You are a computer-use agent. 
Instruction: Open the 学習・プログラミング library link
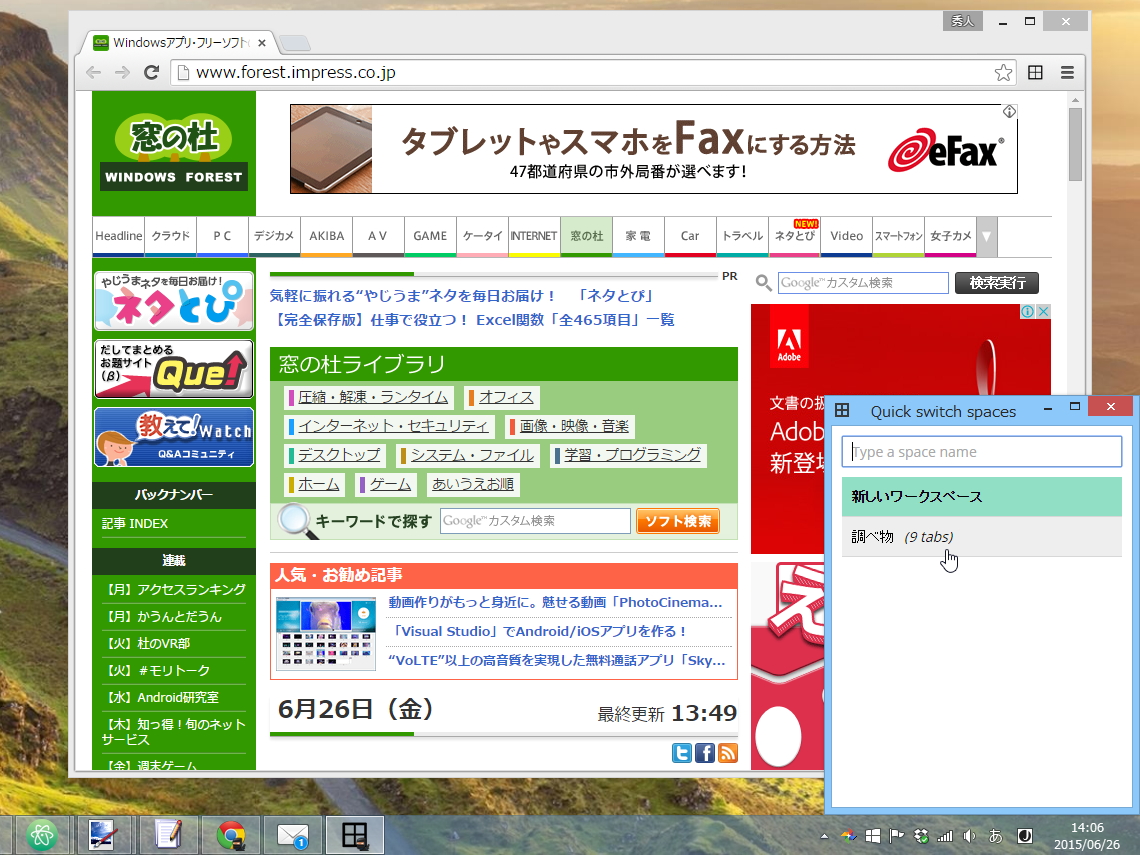click(633, 455)
